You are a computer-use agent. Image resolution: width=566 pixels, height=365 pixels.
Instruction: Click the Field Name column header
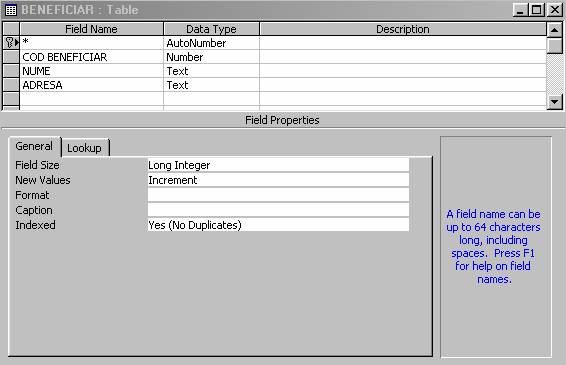(92, 29)
